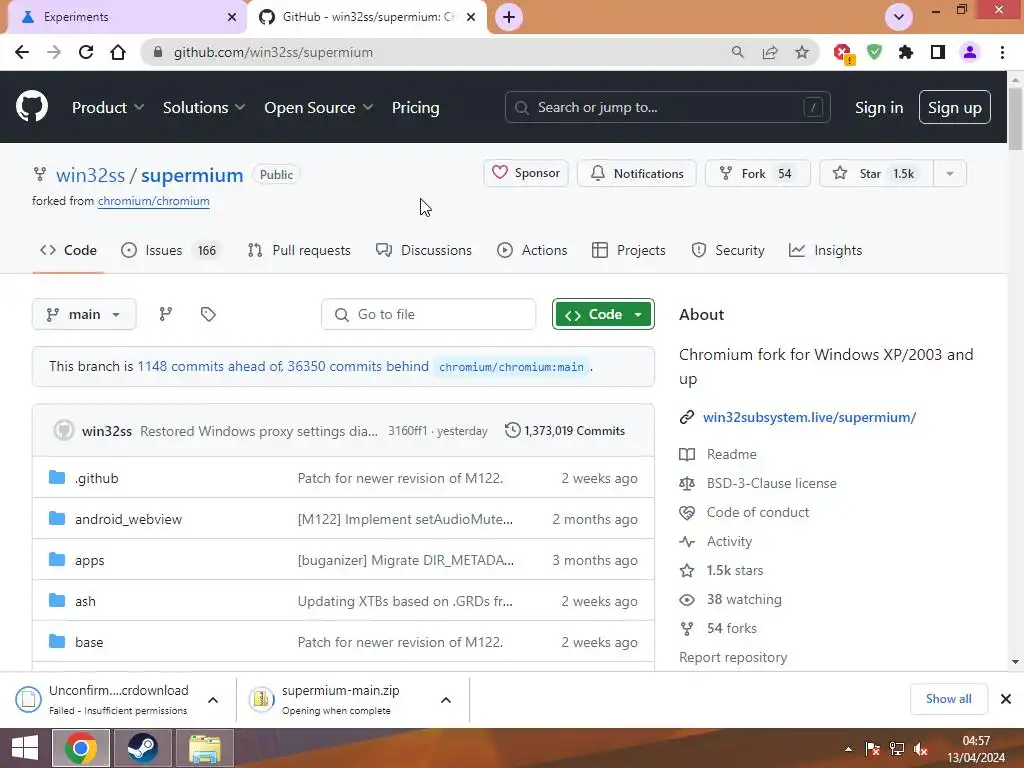
Task: Expand options for Unconfirmed crdownload item
Action: point(213,700)
